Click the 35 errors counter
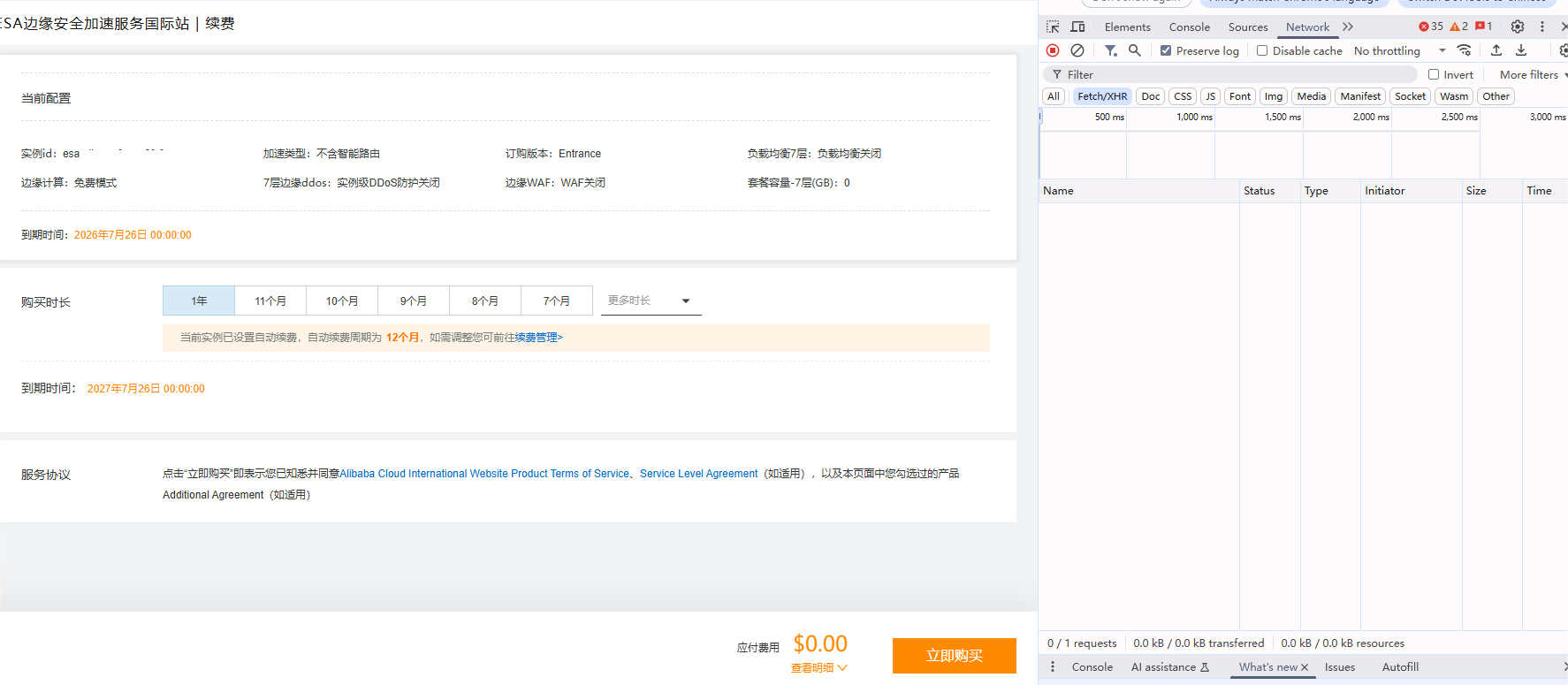 tap(1431, 27)
